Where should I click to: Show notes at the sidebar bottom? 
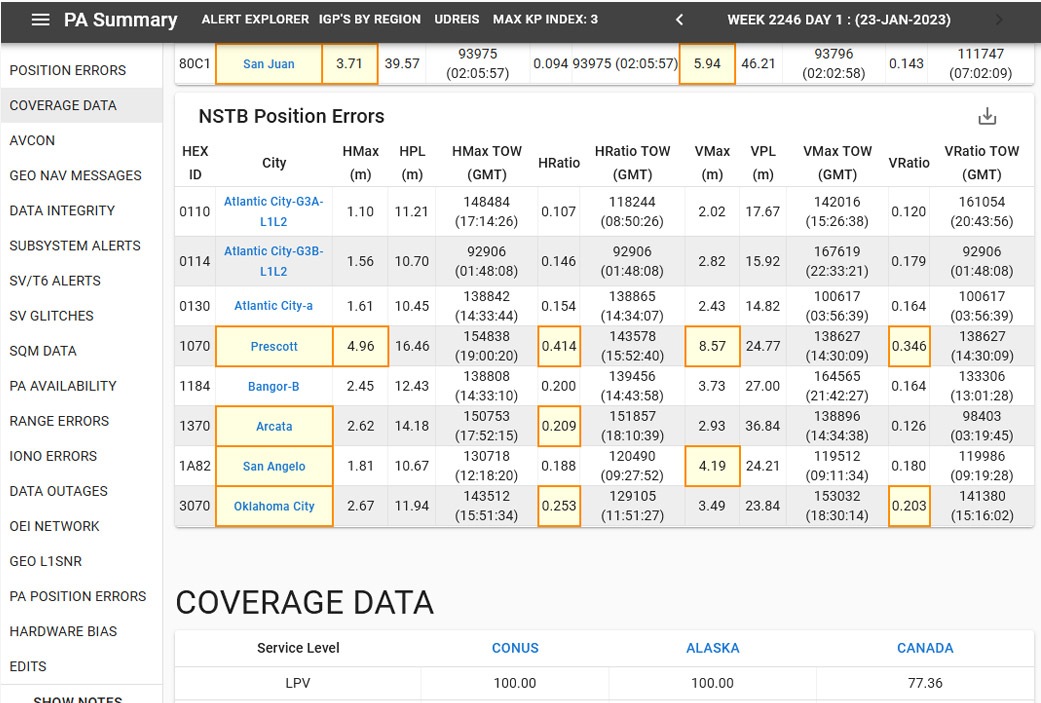78,699
